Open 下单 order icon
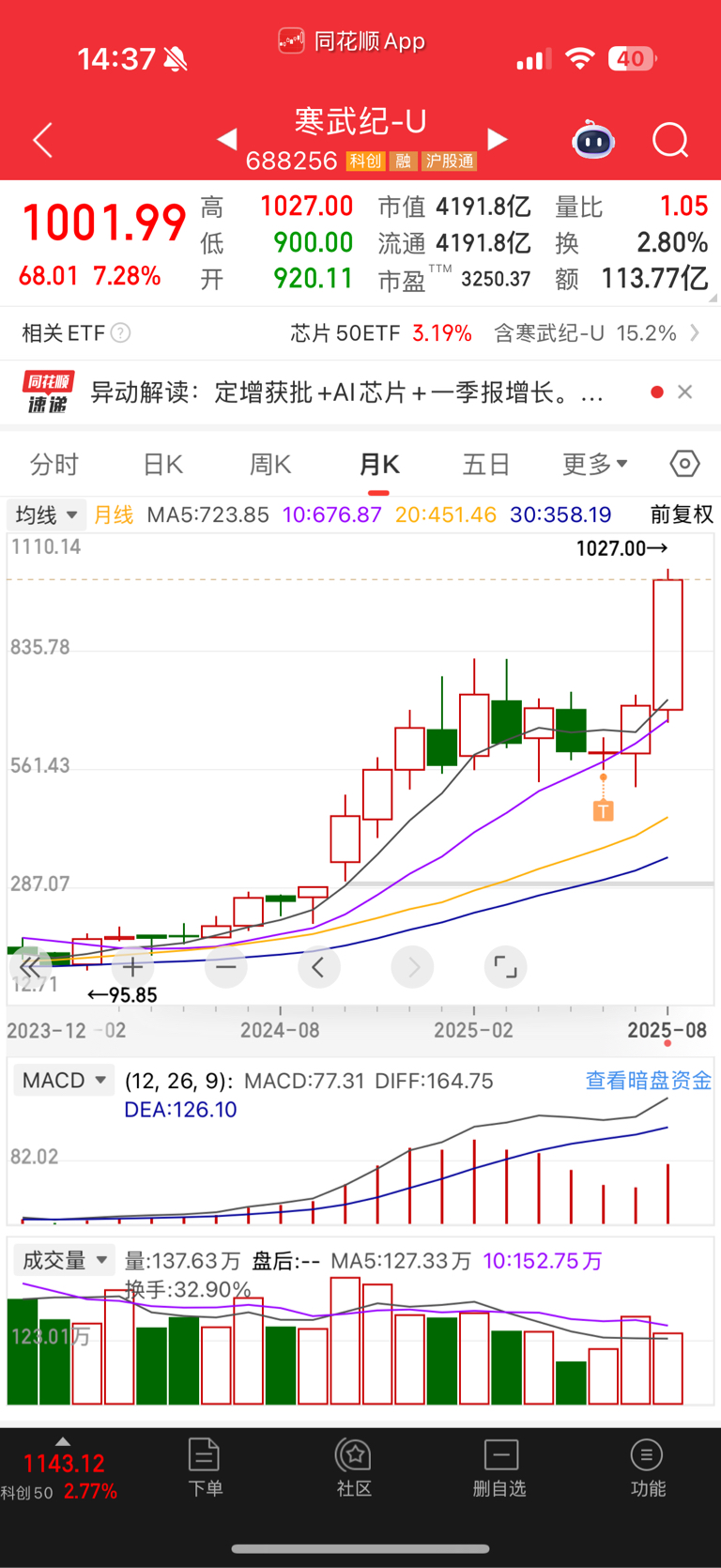 click(x=205, y=1468)
